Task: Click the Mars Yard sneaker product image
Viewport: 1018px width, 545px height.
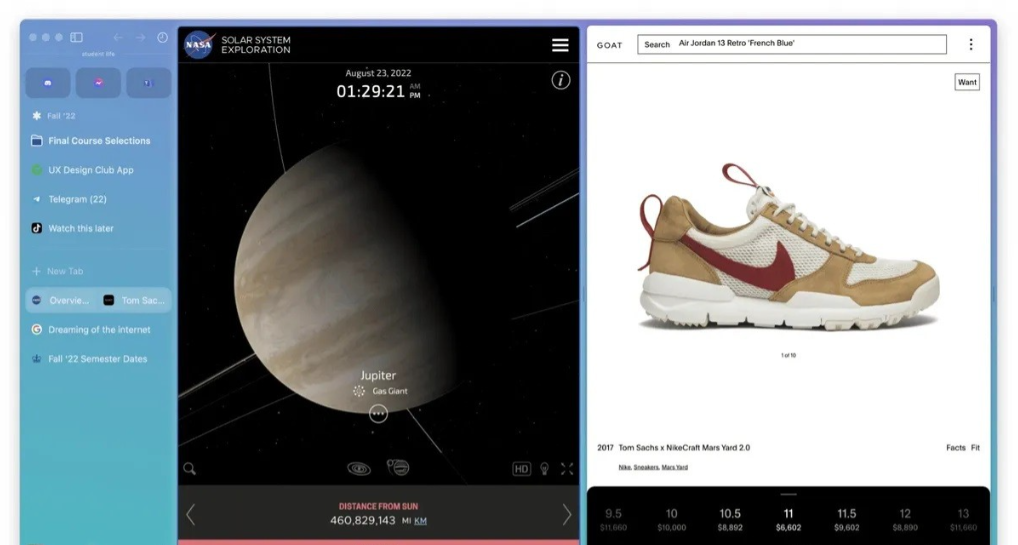Action: [788, 249]
